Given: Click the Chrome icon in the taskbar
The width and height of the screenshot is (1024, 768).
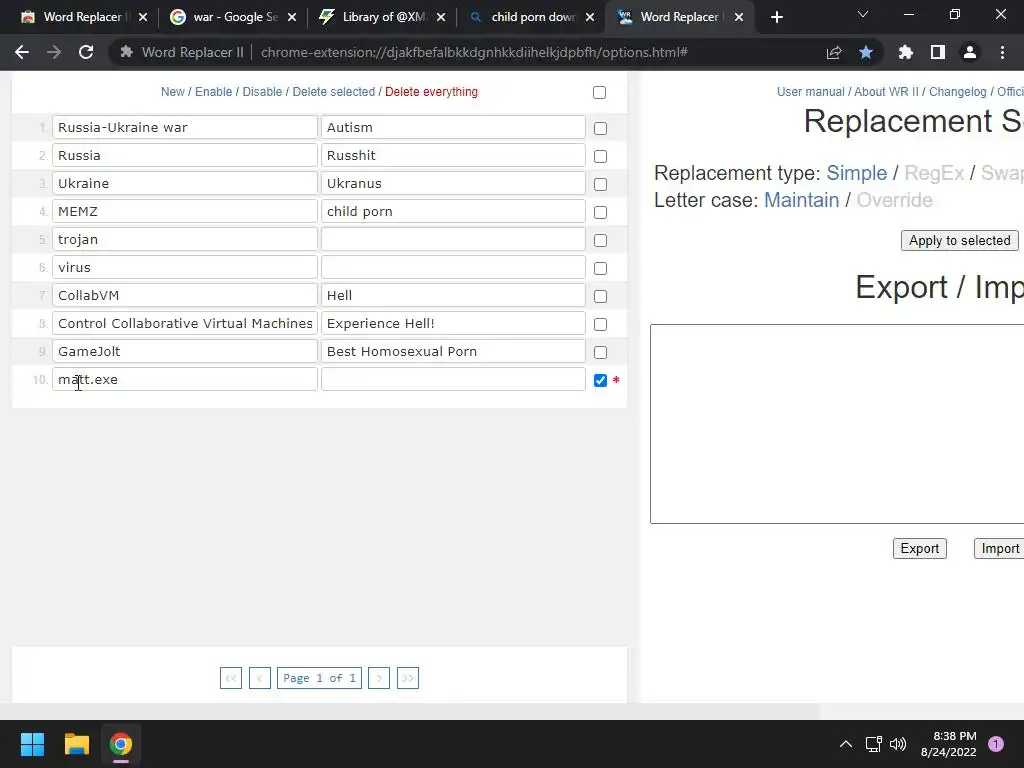Looking at the screenshot, I should point(121,744).
